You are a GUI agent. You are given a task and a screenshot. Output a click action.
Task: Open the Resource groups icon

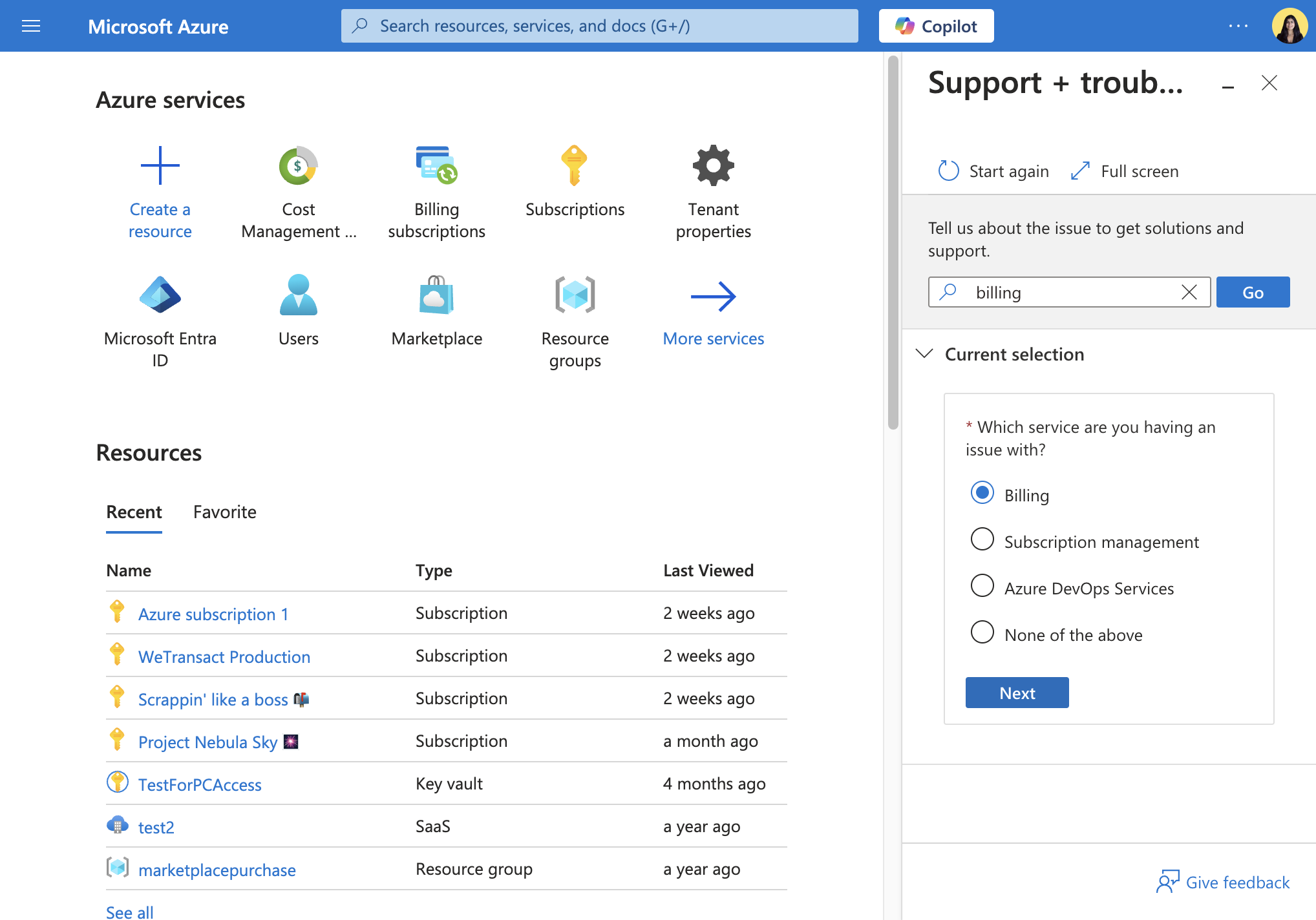575,295
